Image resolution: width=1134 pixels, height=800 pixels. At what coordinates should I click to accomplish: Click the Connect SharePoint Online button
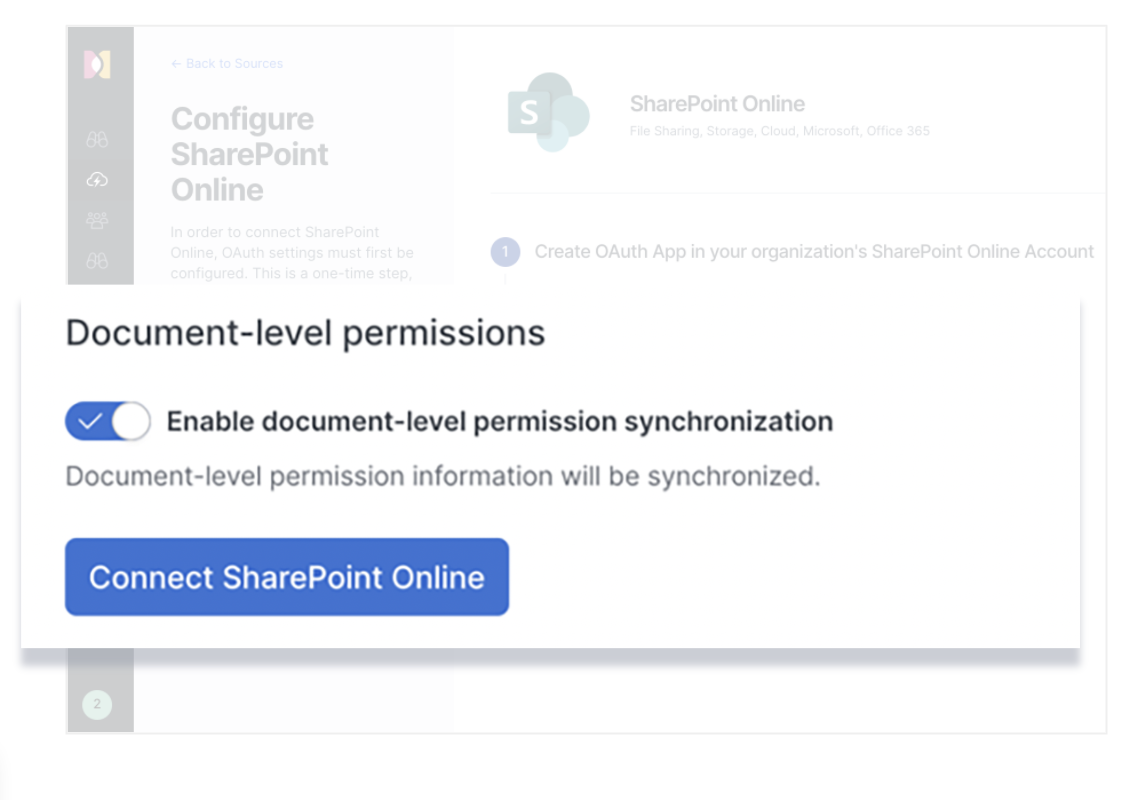[287, 576]
